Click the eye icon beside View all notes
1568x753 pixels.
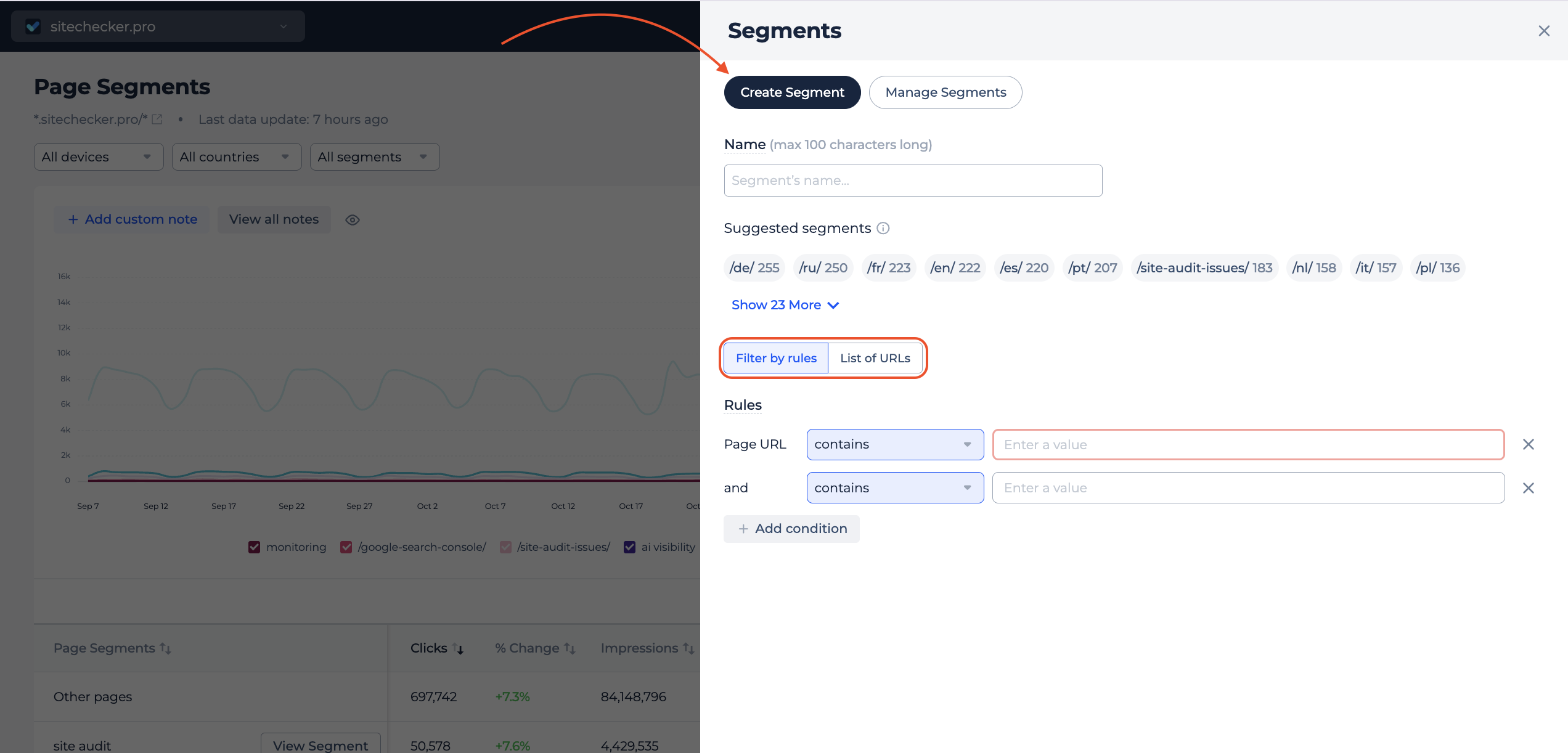352,220
